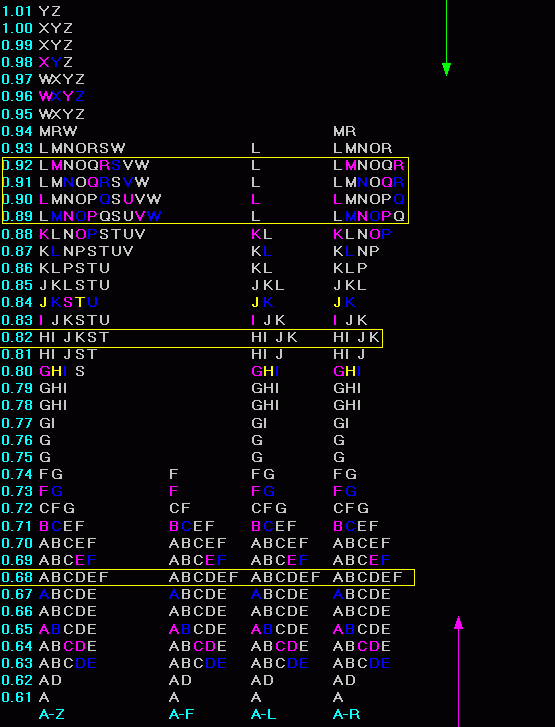Click the JKLSTU letters at 0.85
Image resolution: width=555 pixels, height=727 pixels.
click(x=74, y=285)
